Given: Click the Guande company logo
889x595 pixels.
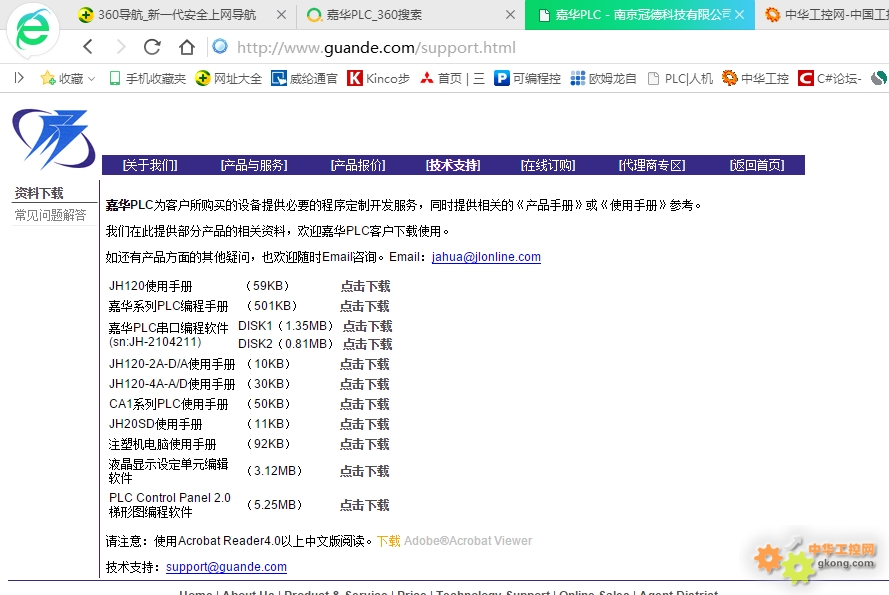Looking at the screenshot, I should pyautogui.click(x=54, y=139).
